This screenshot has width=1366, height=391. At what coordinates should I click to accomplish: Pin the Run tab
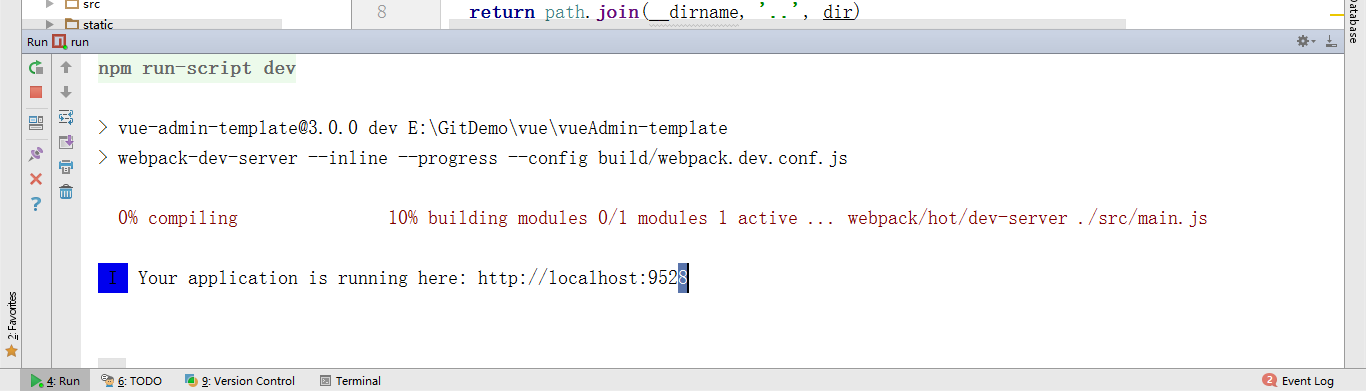[x=36, y=154]
